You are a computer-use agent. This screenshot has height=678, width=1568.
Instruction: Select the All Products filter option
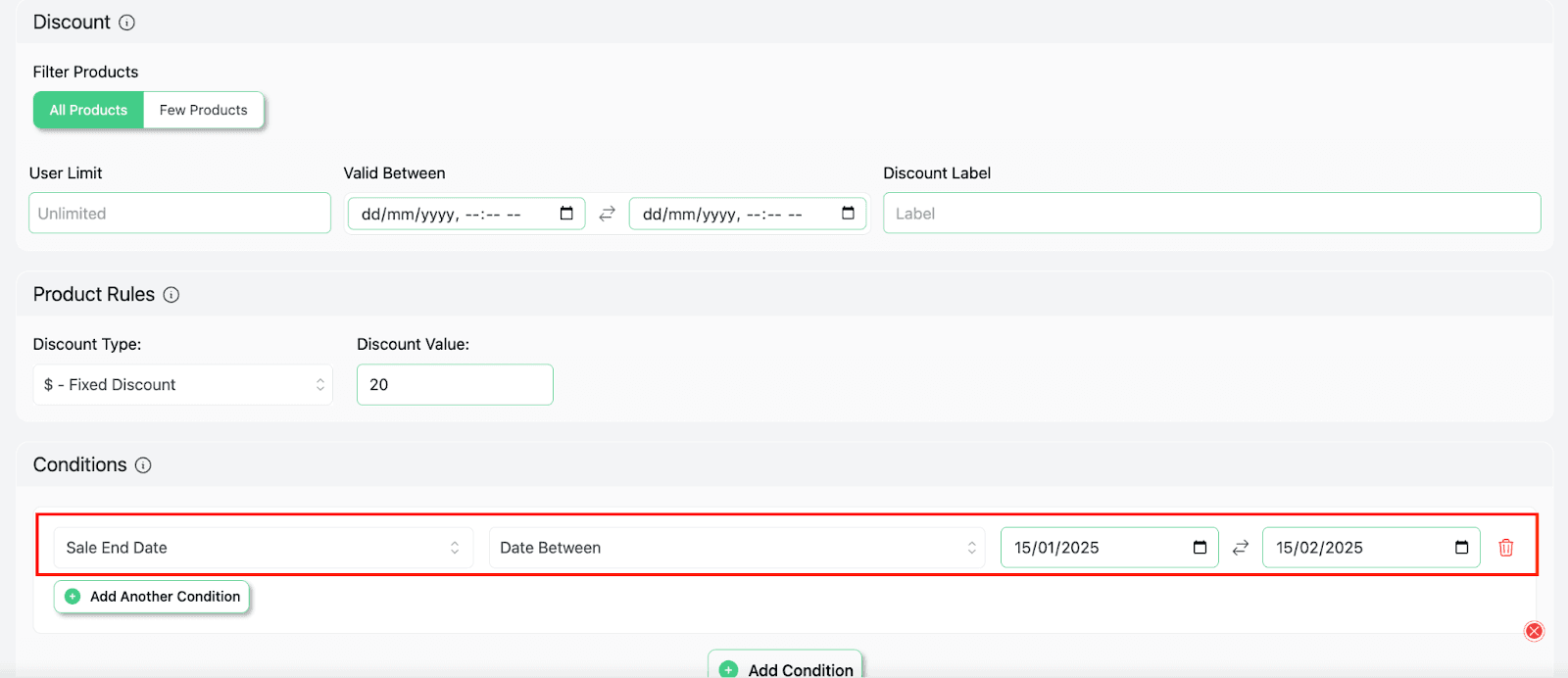[x=88, y=110]
